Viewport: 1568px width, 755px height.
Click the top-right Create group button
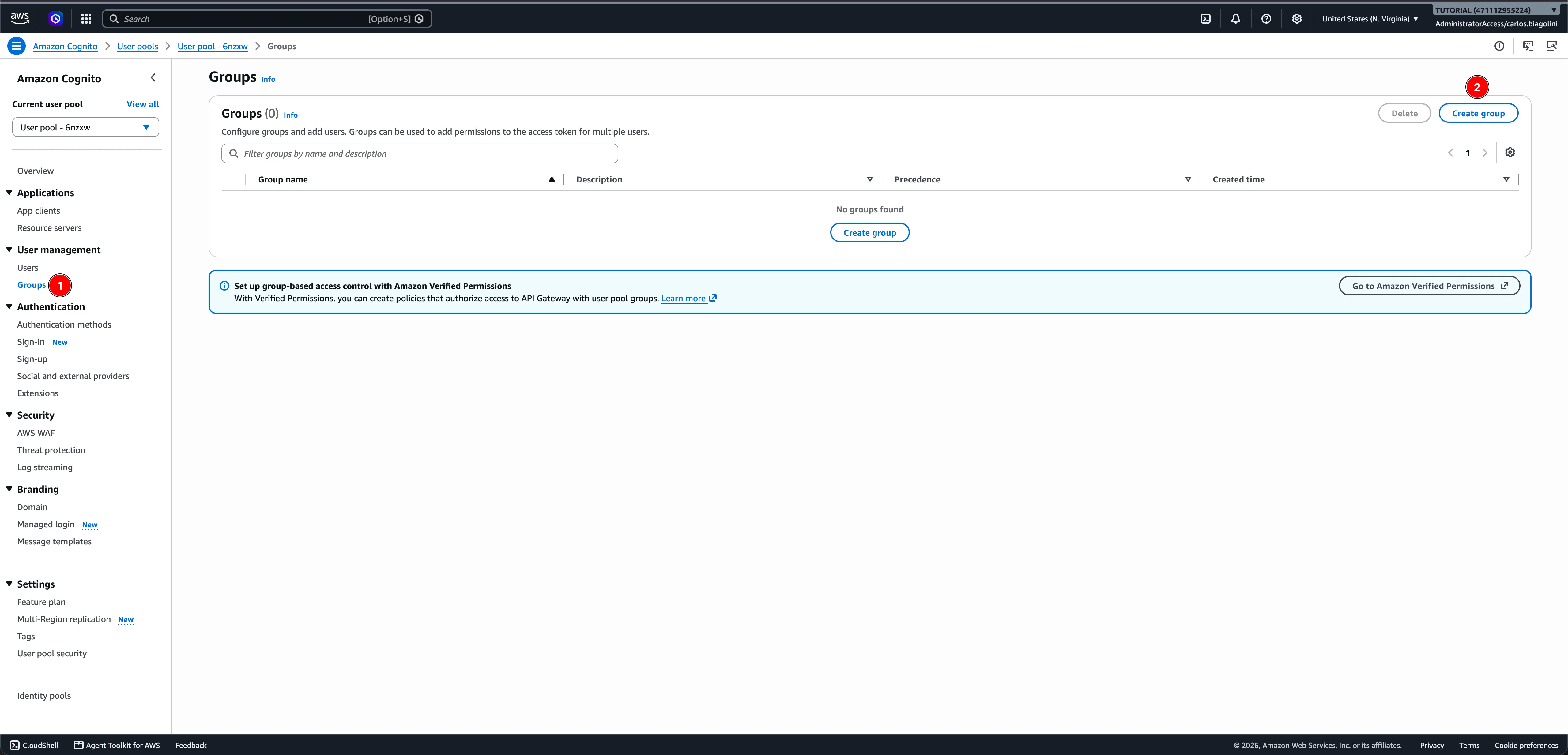pos(1478,113)
